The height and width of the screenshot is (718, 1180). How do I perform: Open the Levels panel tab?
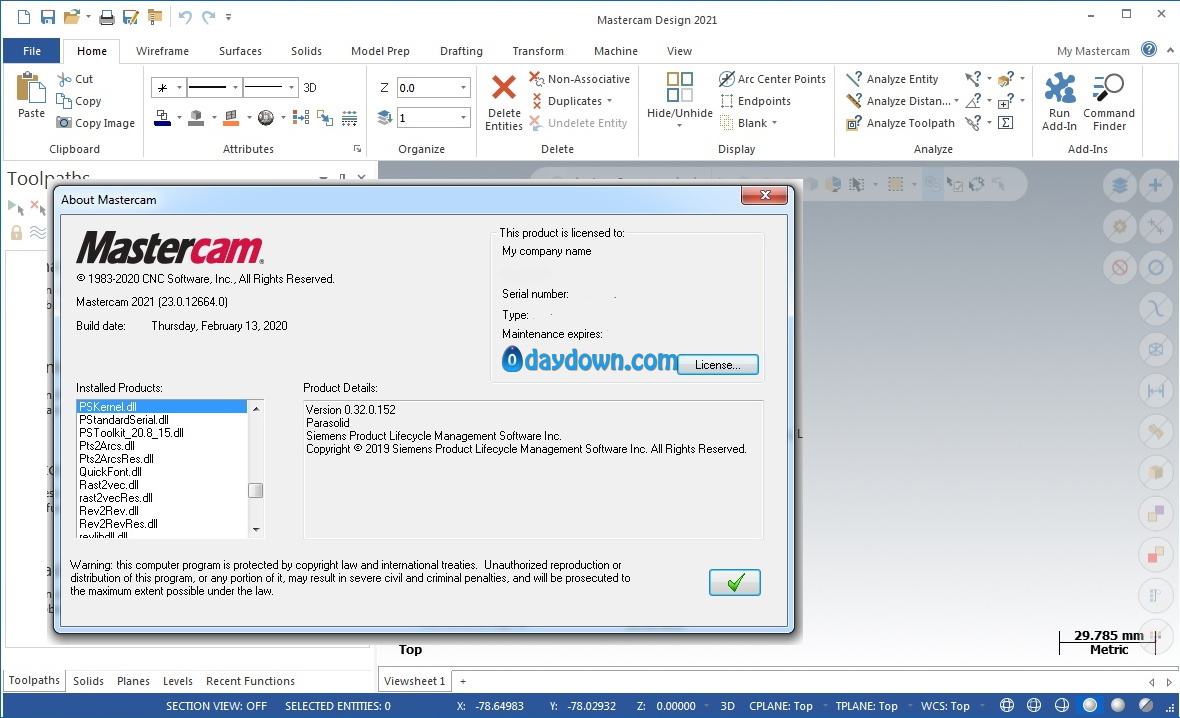178,680
